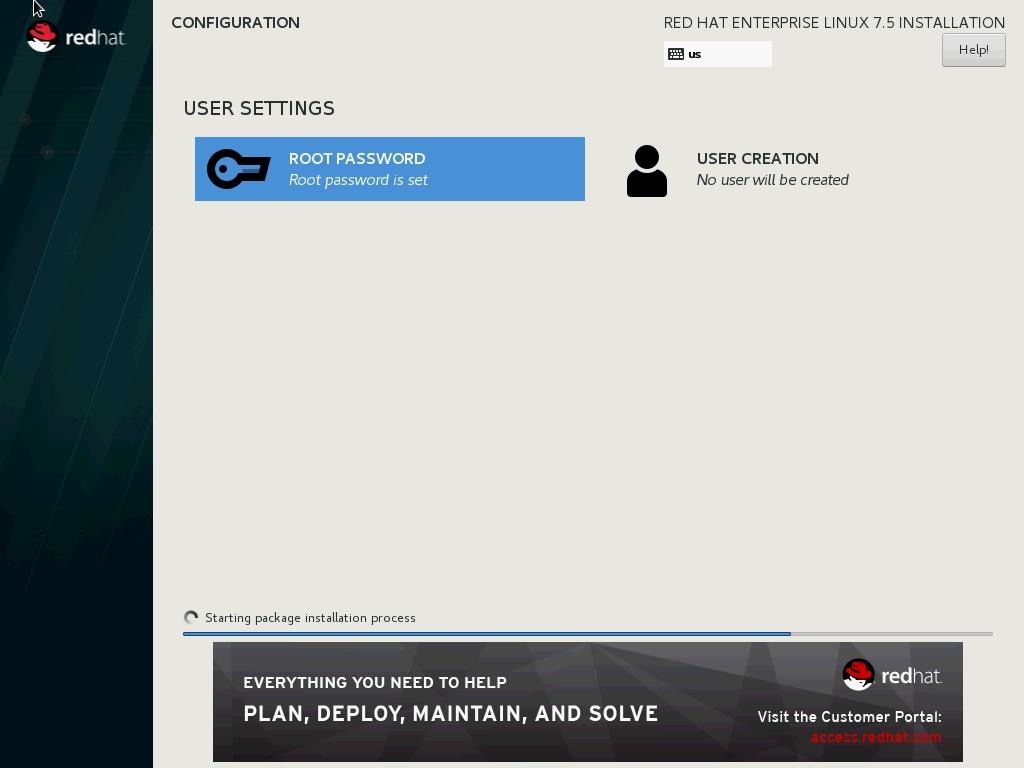The image size is (1024, 768).
Task: Click the Red Hat logo in banner
Action: pos(892,675)
